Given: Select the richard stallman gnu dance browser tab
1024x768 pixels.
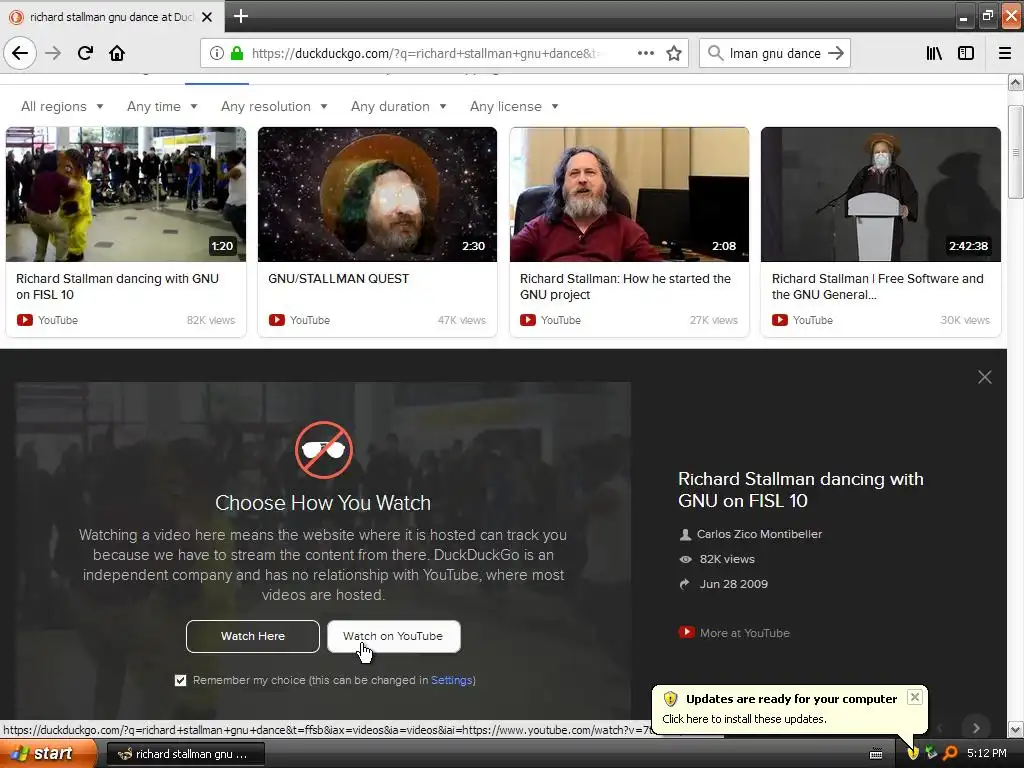Looking at the screenshot, I should 111,17.
